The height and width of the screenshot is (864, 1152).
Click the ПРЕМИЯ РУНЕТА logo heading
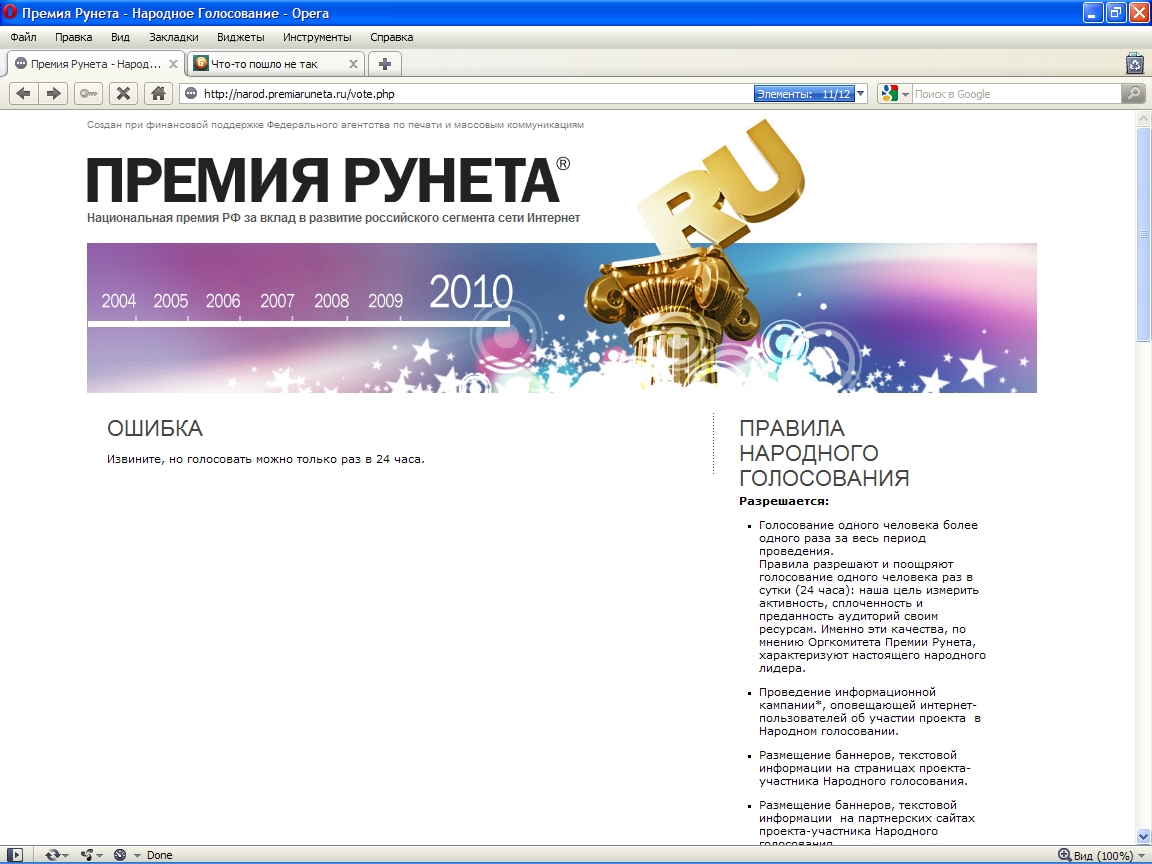[x=328, y=180]
